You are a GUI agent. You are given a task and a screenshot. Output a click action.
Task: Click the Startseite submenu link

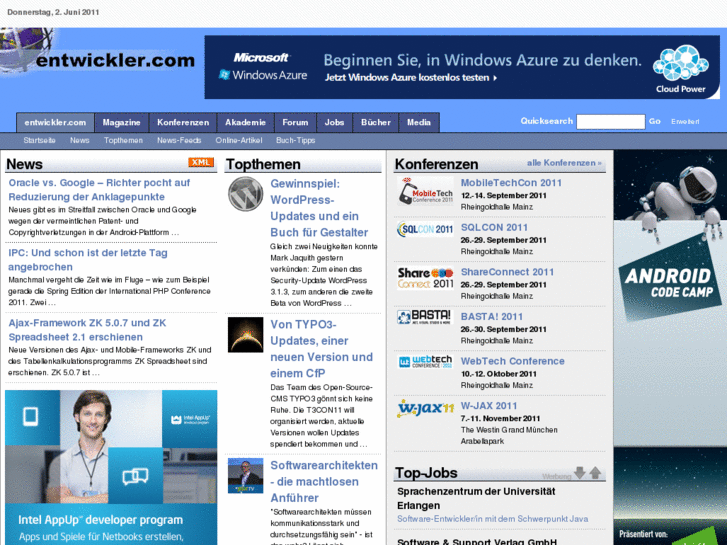coord(39,140)
